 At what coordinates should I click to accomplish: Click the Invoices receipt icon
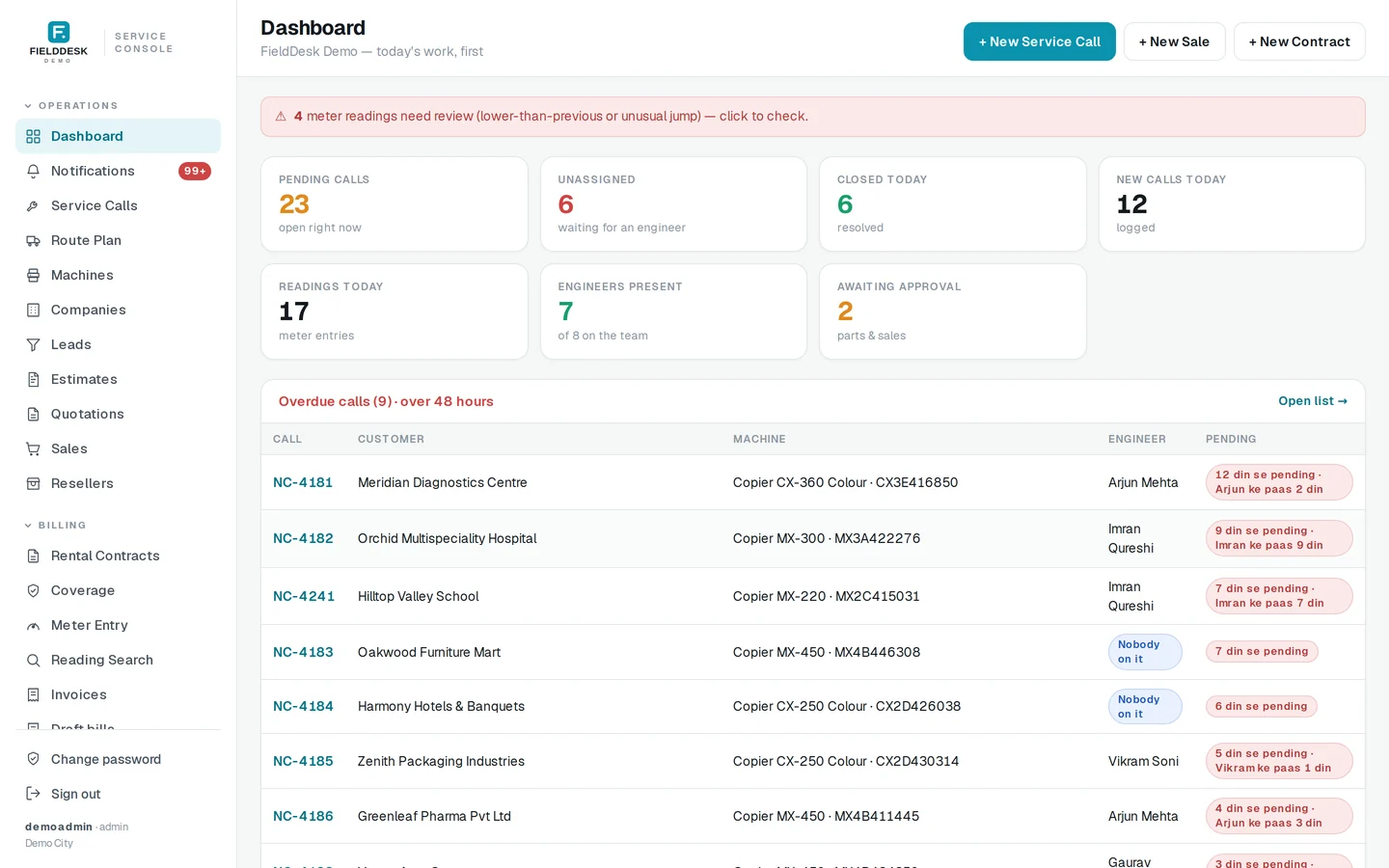pos(33,694)
